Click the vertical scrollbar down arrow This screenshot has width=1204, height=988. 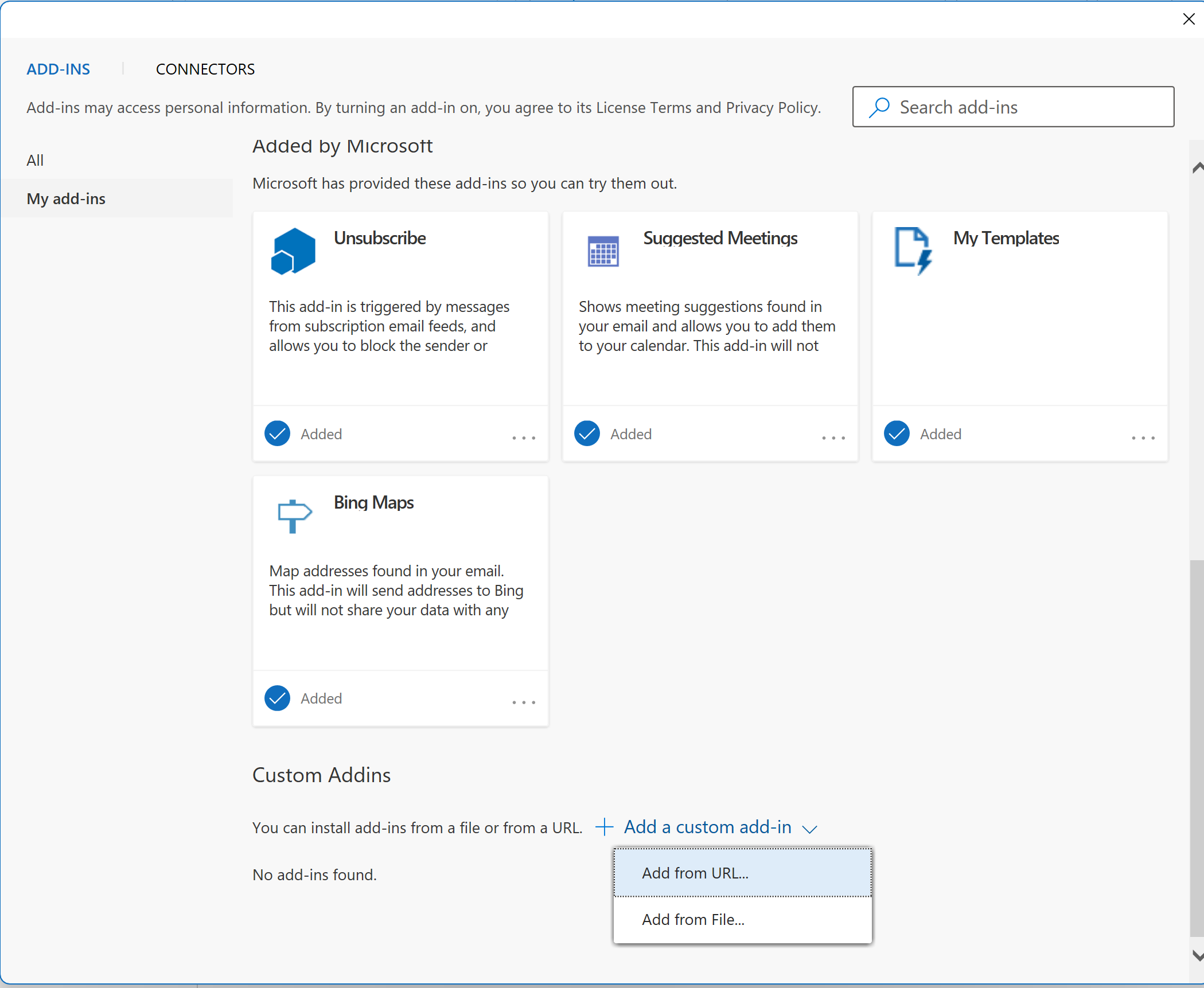pyautogui.click(x=1197, y=955)
